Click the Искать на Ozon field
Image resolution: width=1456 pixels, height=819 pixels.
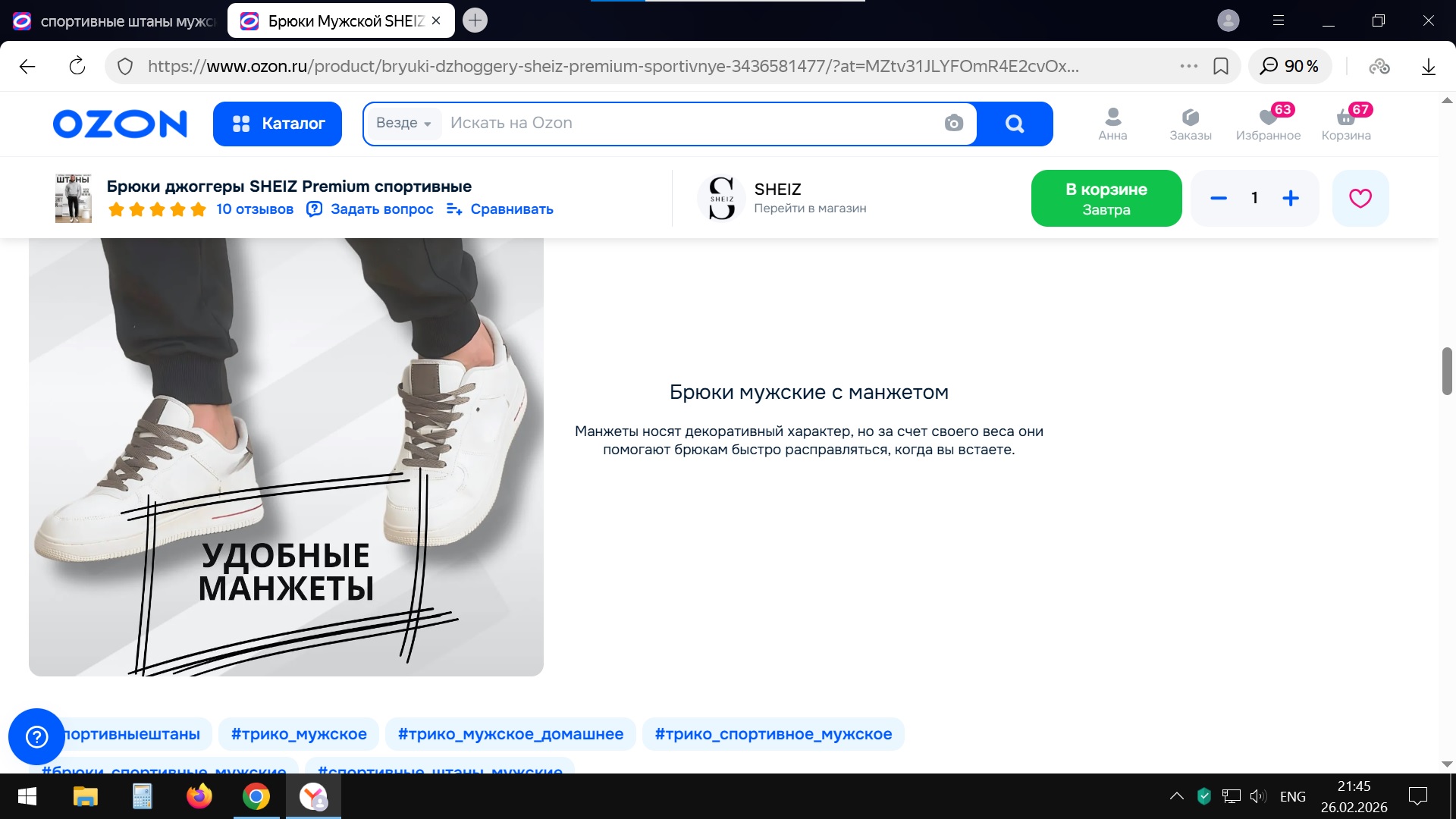pos(682,124)
